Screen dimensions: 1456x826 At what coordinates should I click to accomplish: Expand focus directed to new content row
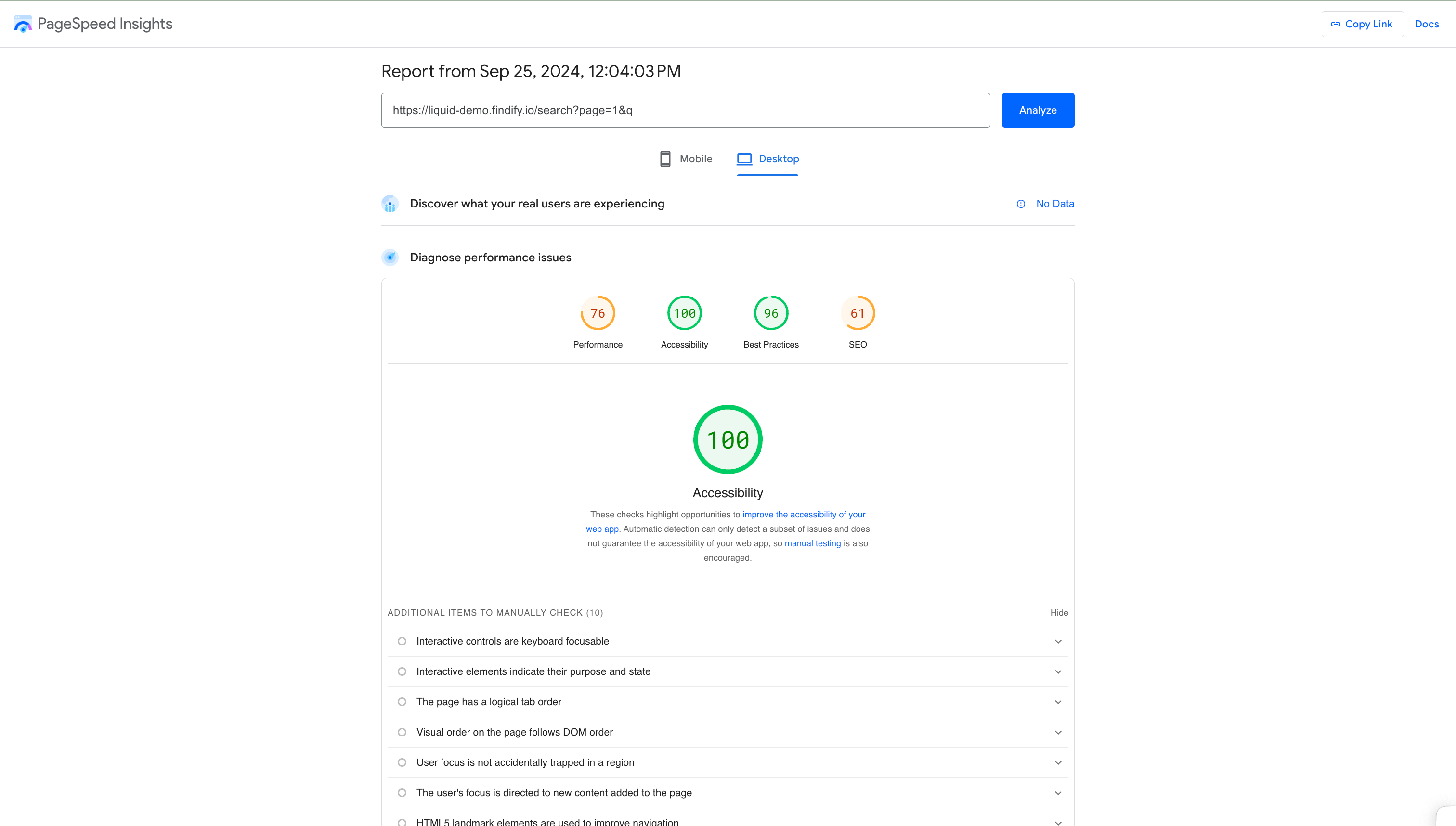pyautogui.click(x=1058, y=793)
